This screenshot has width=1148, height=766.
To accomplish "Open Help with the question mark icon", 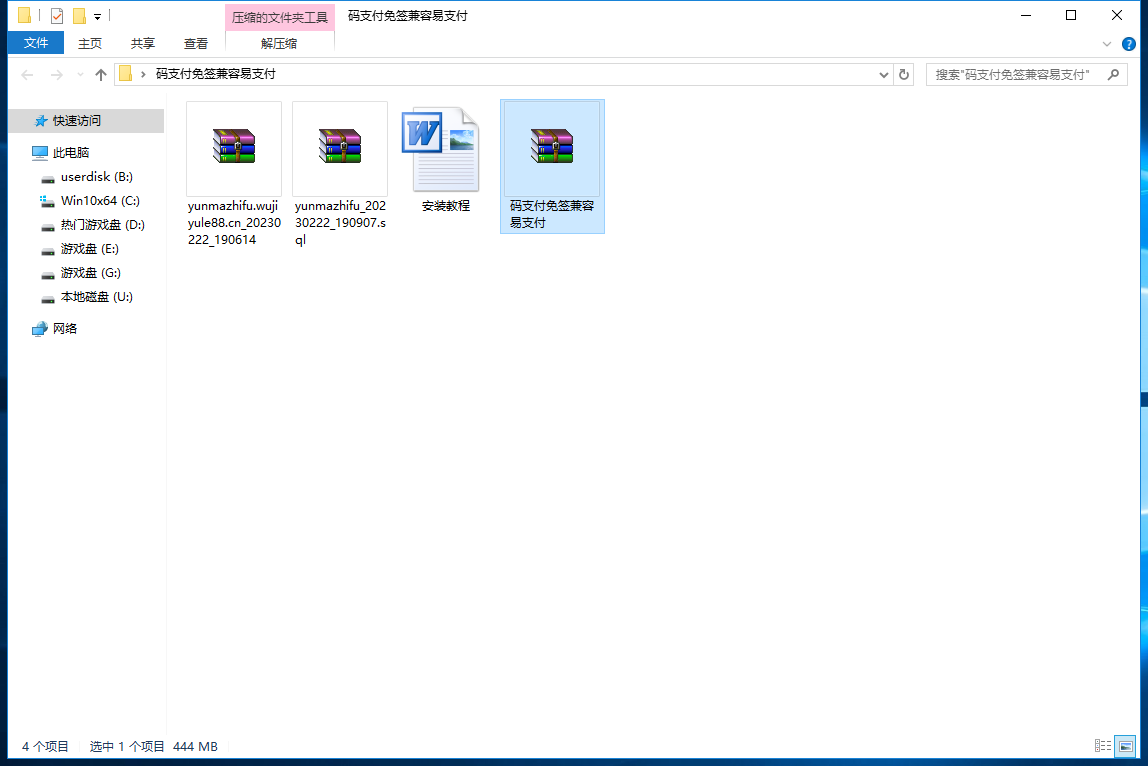I will [1129, 44].
